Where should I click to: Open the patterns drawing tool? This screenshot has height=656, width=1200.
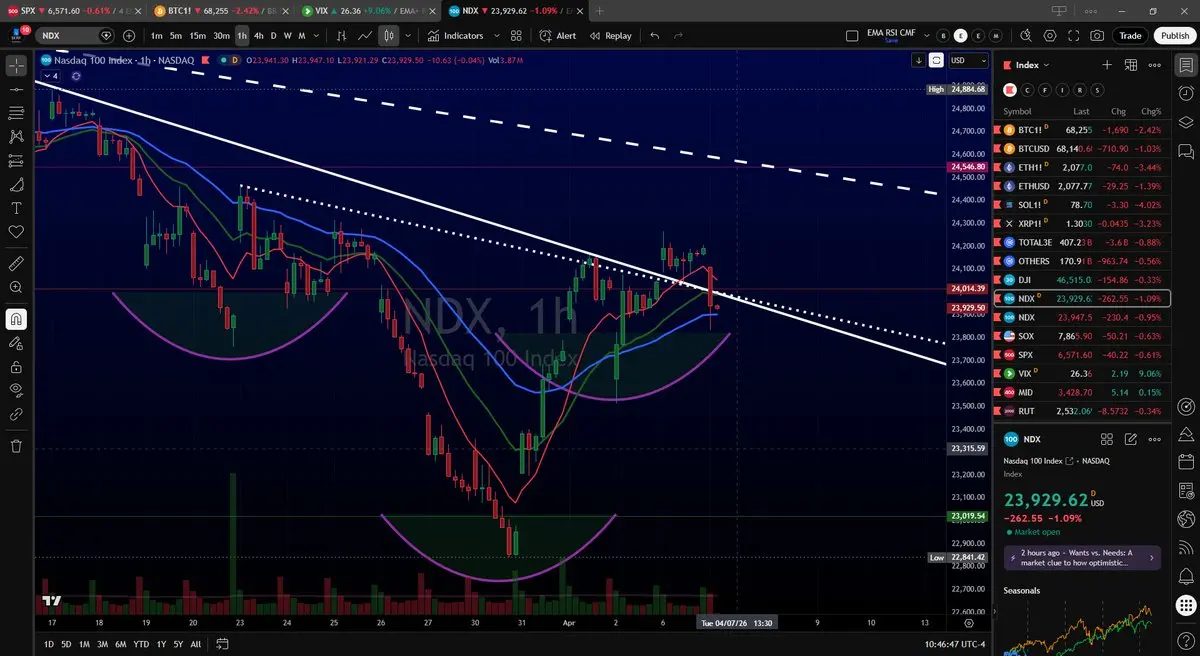tap(16, 137)
